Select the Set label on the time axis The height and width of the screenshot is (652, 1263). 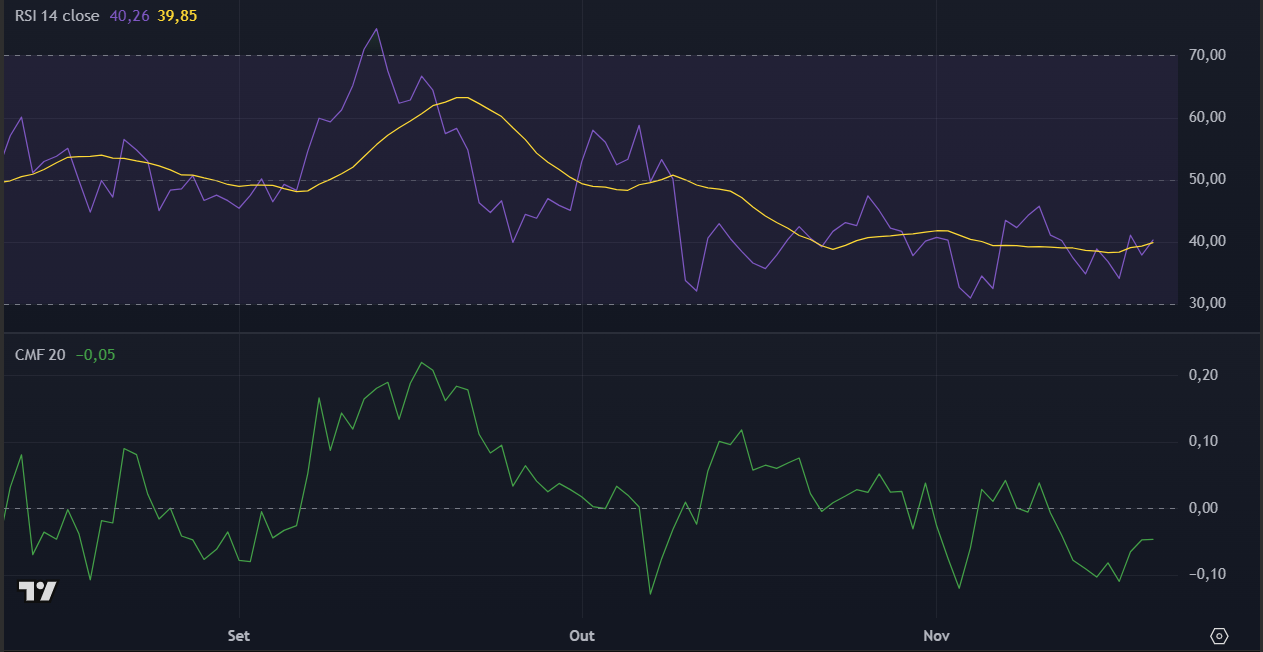tap(238, 635)
